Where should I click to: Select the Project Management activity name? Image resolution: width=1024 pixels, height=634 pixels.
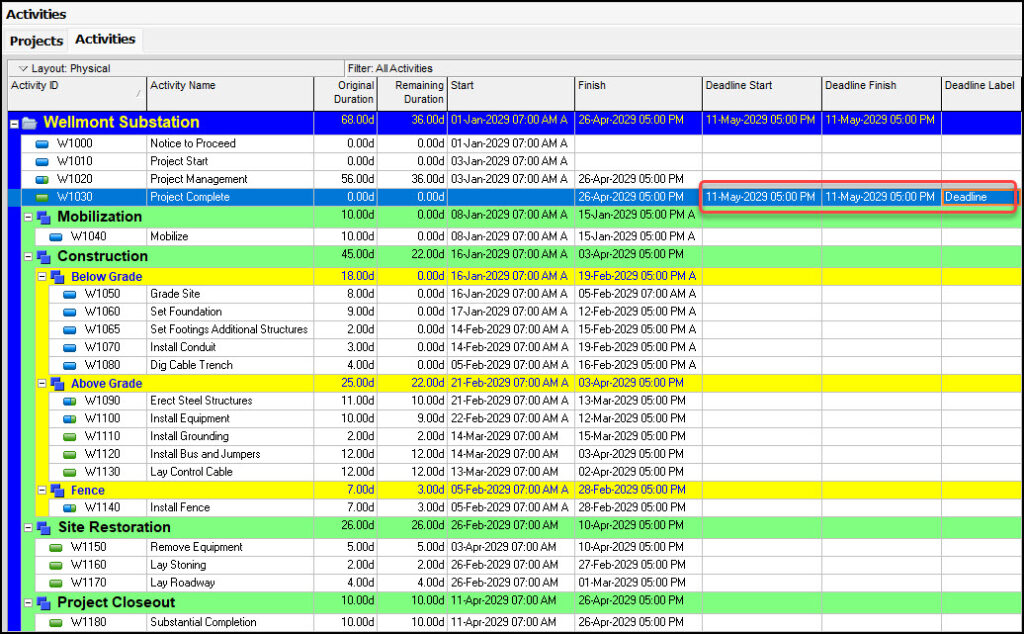coord(199,179)
